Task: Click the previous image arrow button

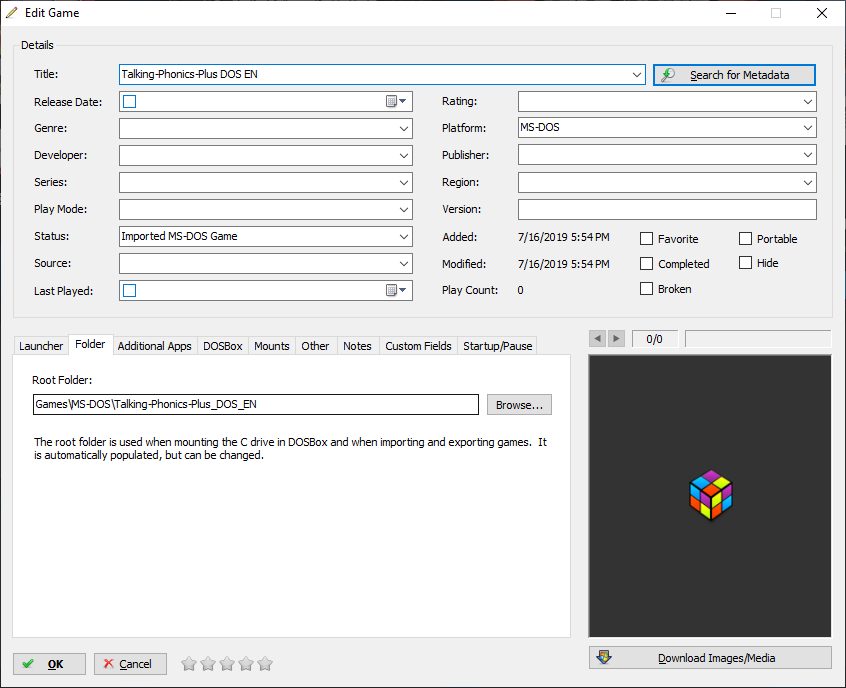Action: tap(598, 339)
